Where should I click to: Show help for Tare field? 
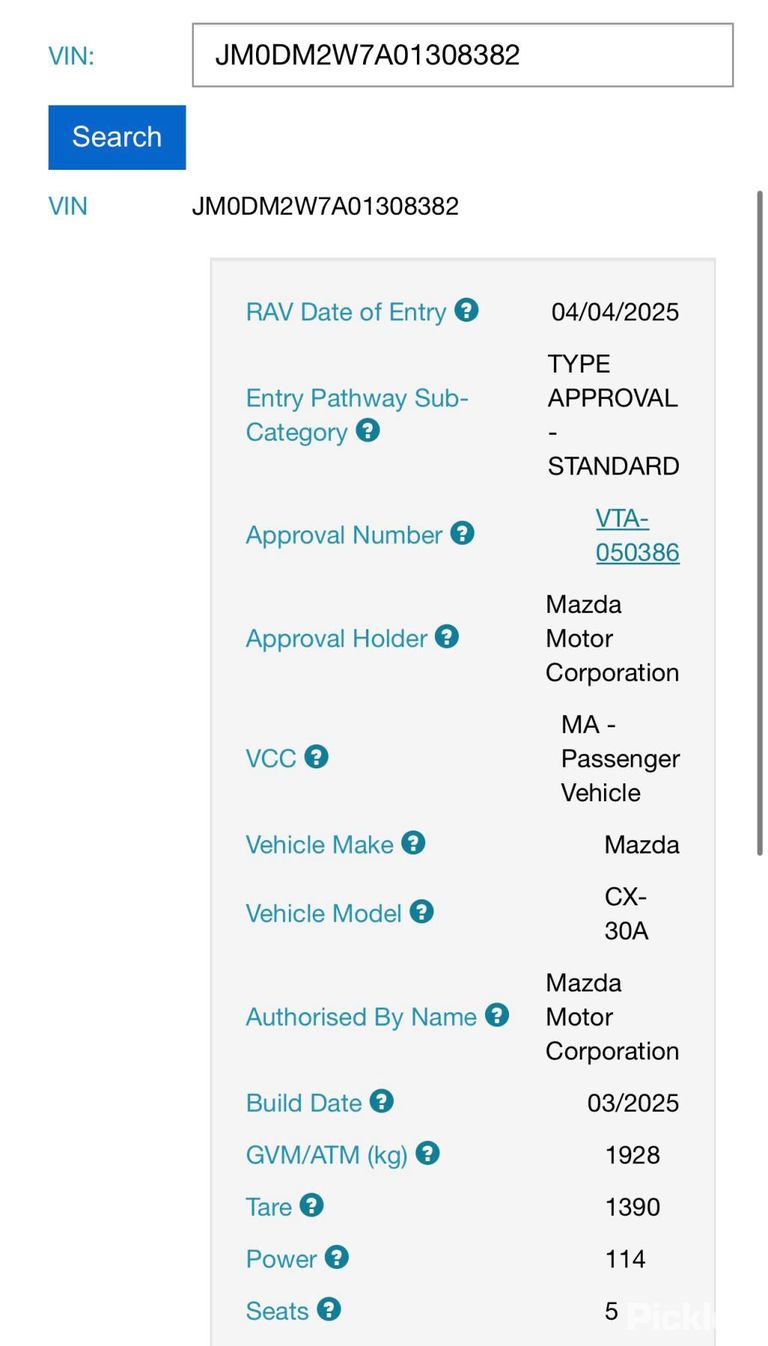pos(311,1205)
